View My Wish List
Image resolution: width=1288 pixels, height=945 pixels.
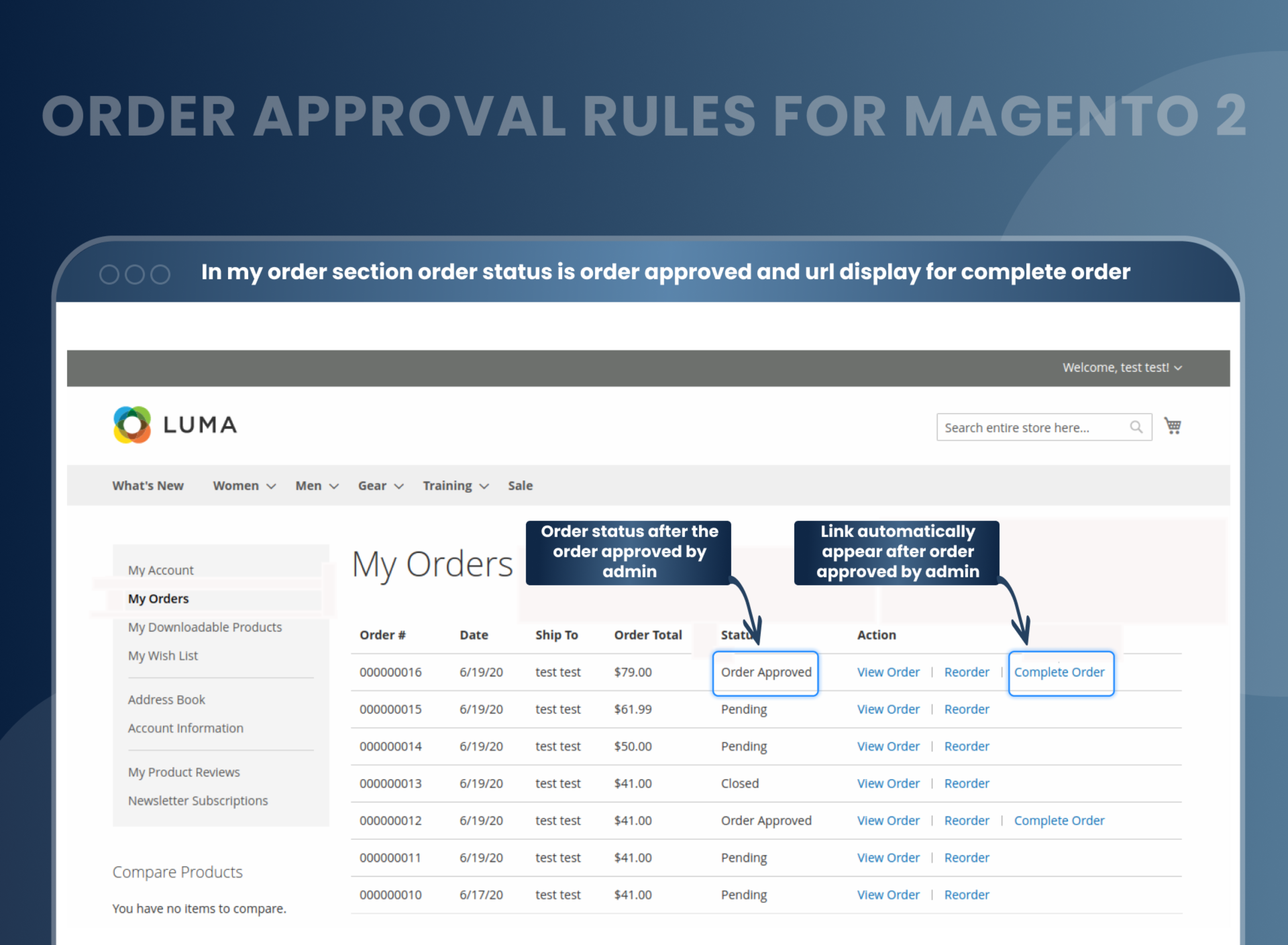163,655
